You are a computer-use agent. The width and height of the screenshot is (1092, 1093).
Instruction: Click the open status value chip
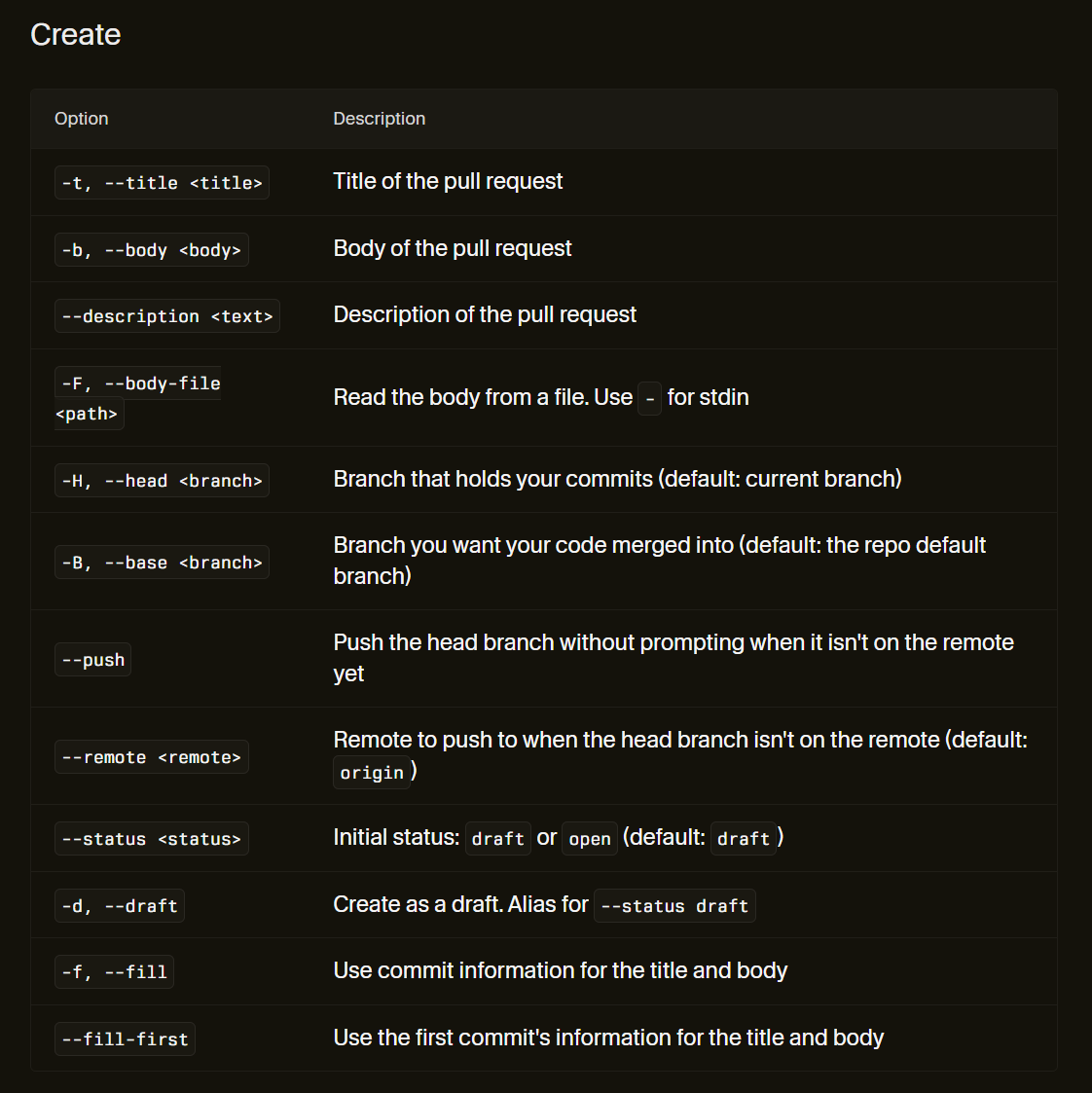[590, 839]
